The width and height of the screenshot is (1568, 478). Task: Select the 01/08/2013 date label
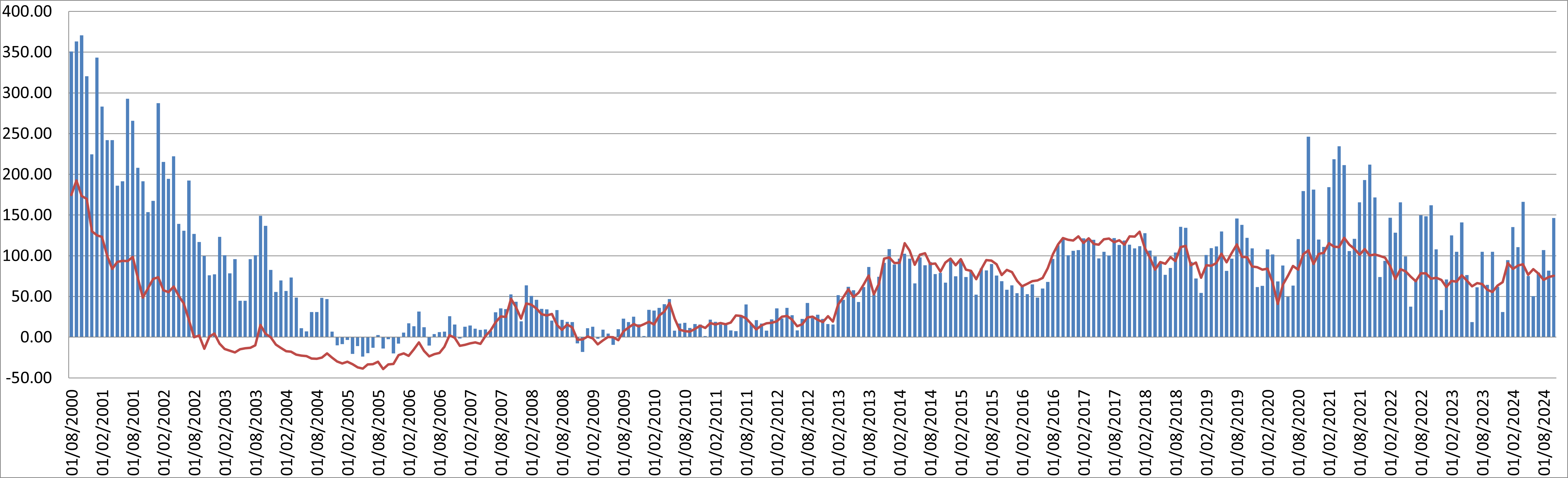(869, 433)
